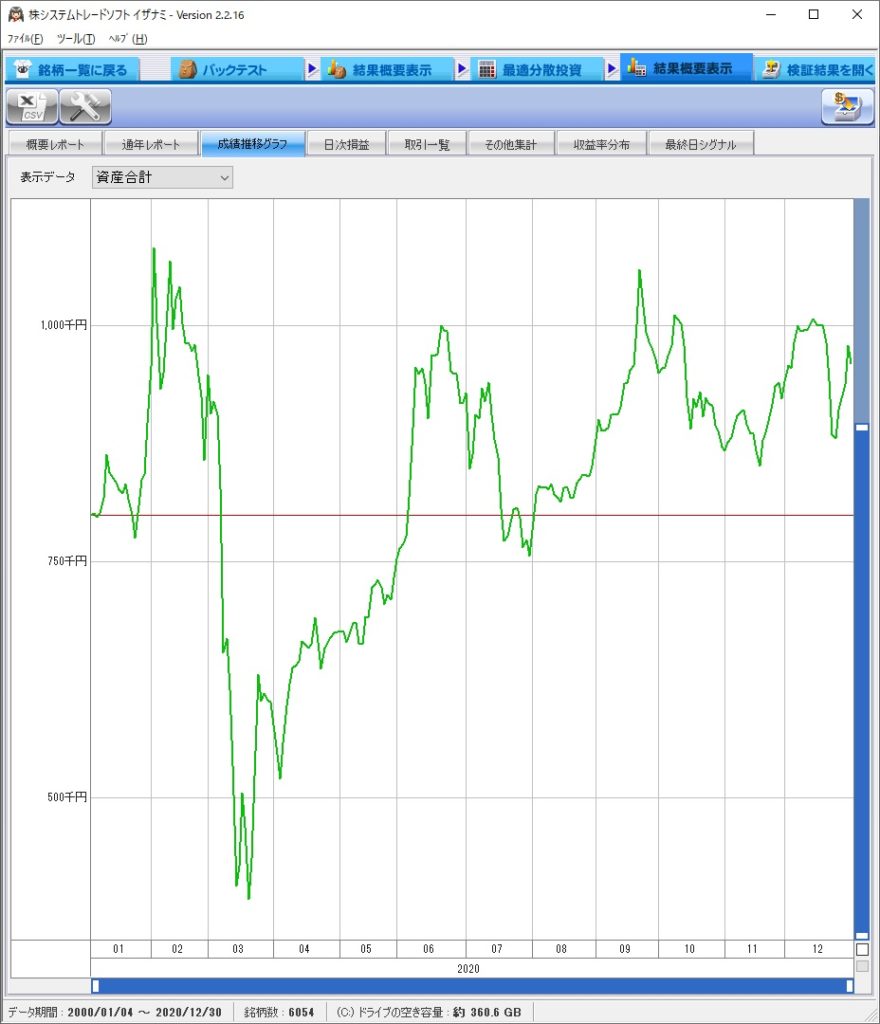Click the horizontal time range slider bar
Screen dimensions: 880x1024
pos(472,986)
